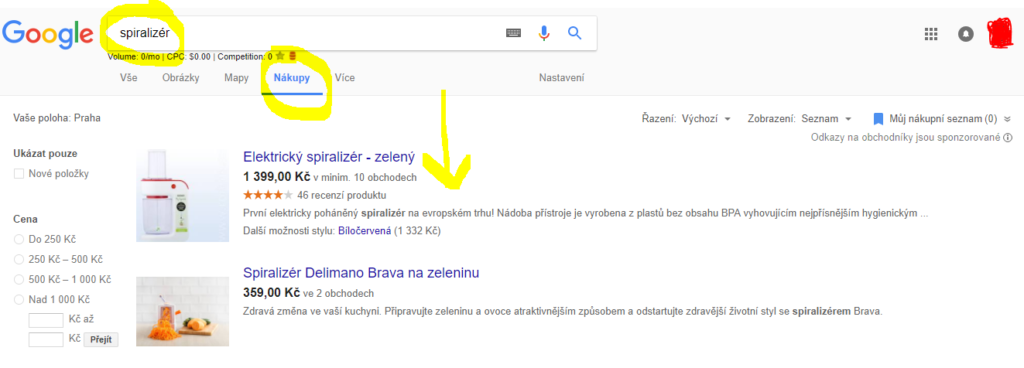Select the Nákupy tab
This screenshot has width=1024, height=368.
[292, 78]
